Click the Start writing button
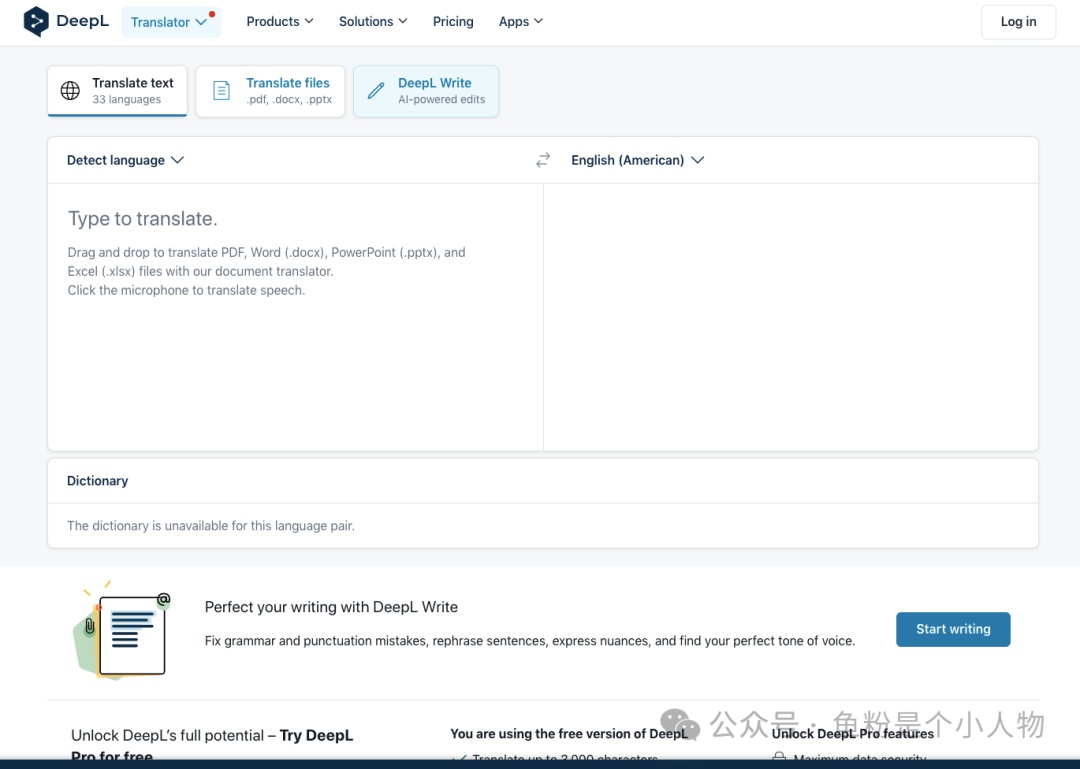Viewport: 1080px width, 769px height. [x=953, y=629]
